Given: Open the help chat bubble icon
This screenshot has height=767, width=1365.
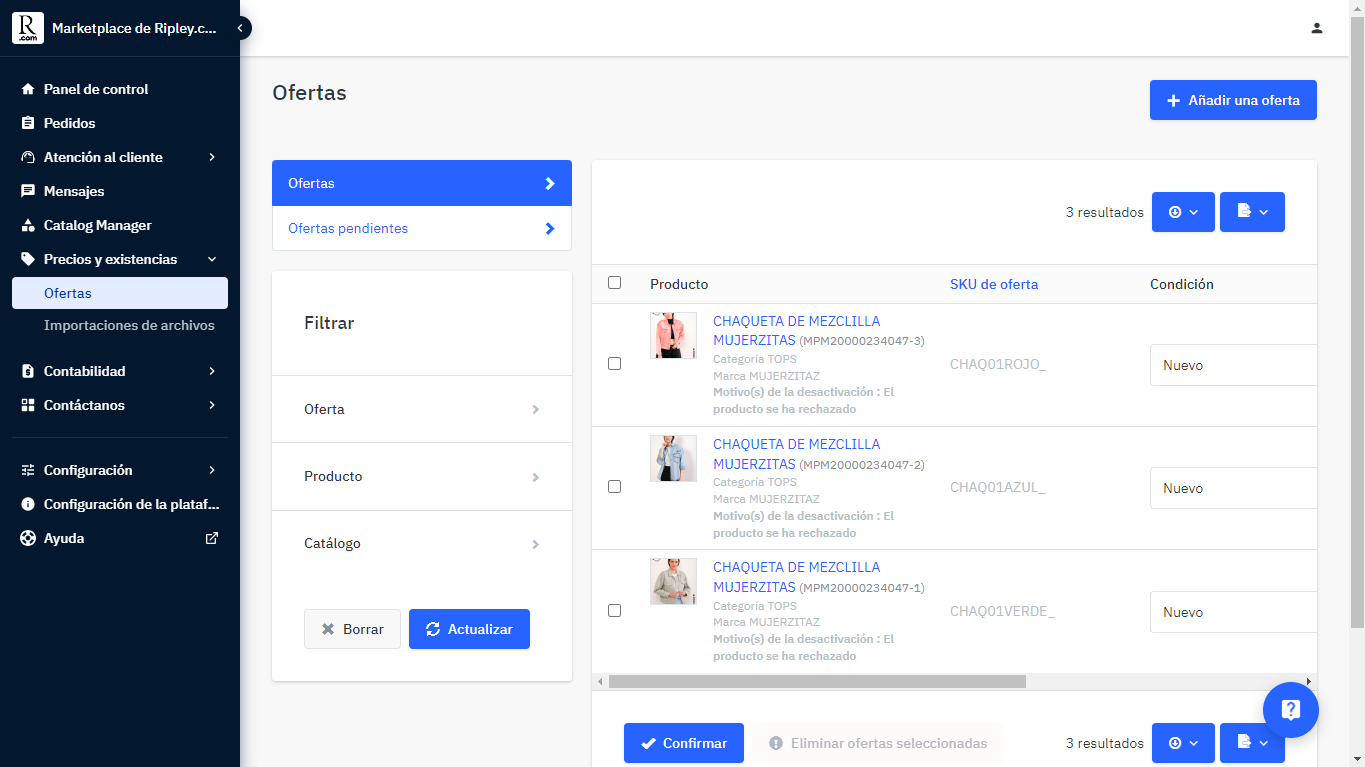Looking at the screenshot, I should click(x=1290, y=710).
